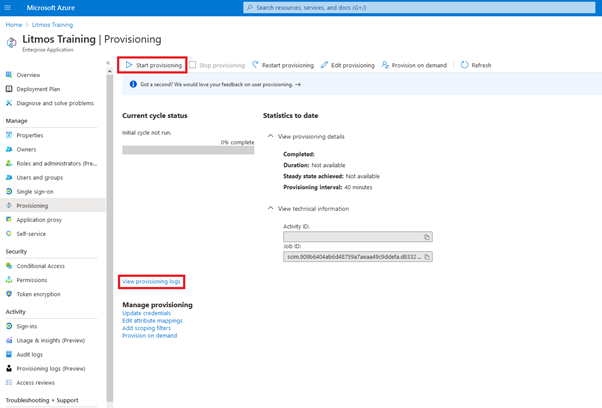Open View provisioning logs link
The width and height of the screenshot is (602, 408).
[x=151, y=281]
